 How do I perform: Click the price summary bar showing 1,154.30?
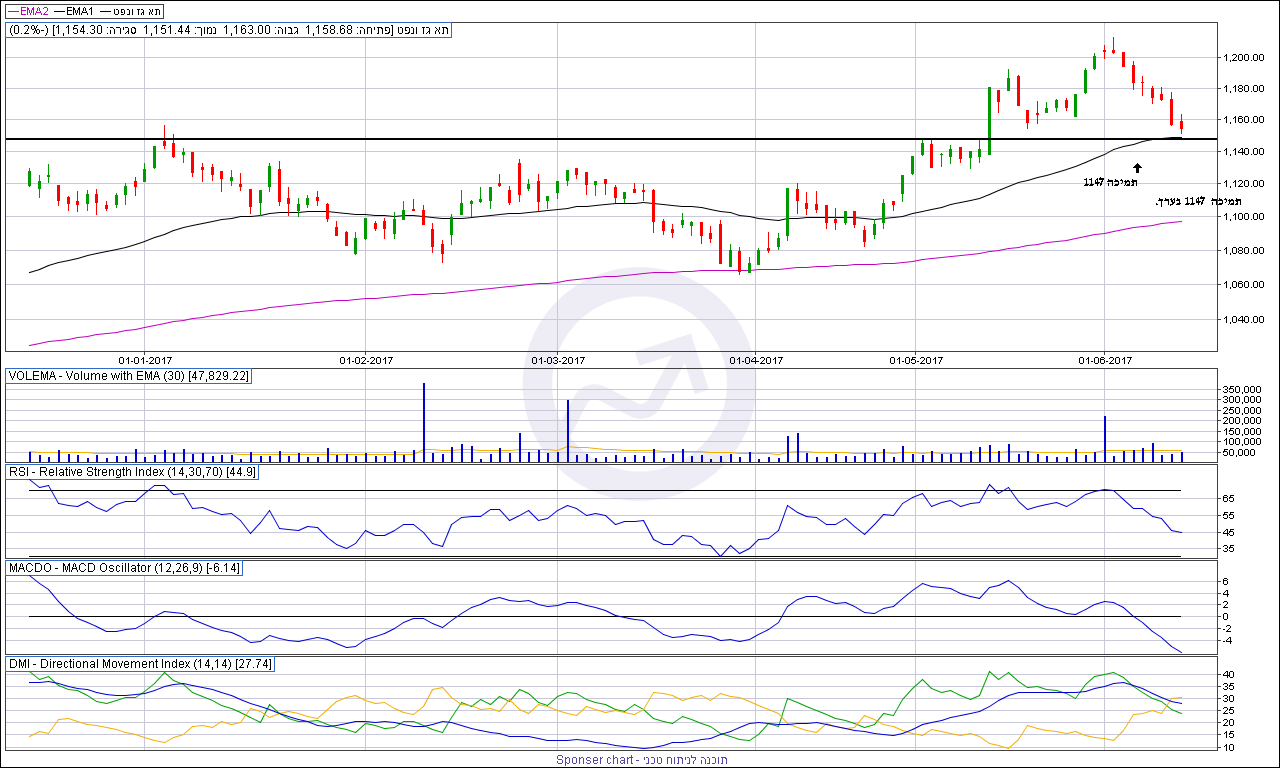point(229,30)
